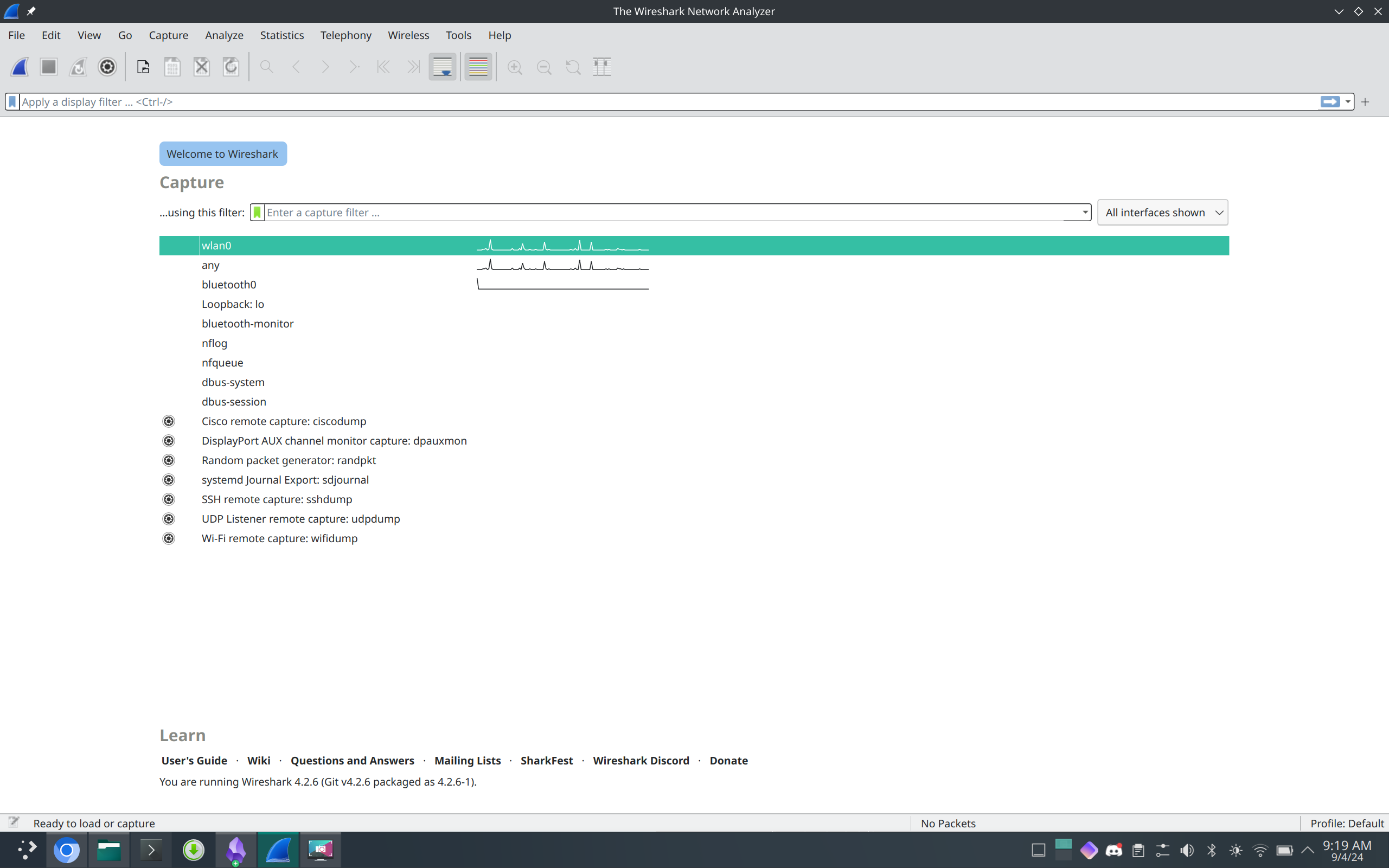Viewport: 1389px width, 868px height.
Task: Open capture filter history dropdown arrow
Action: click(x=1085, y=213)
